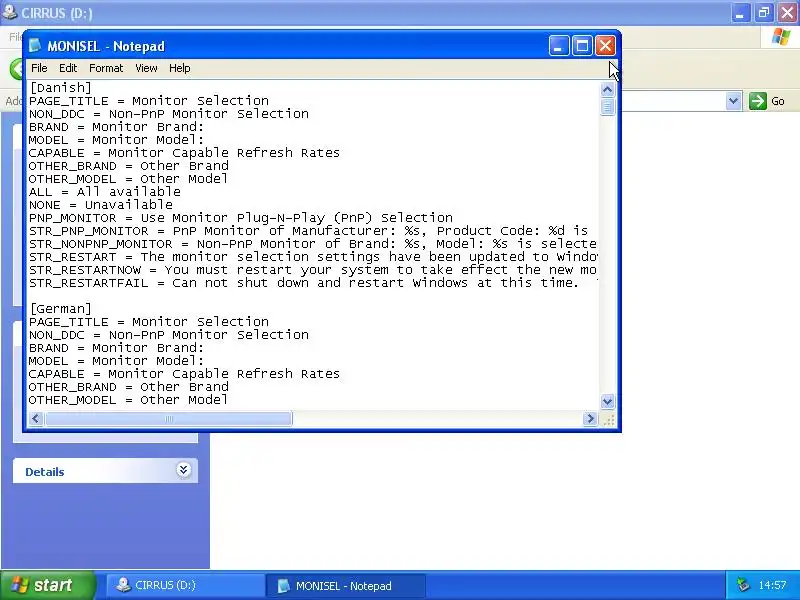Screen dimensions: 800x600
Task: Click the drive icon in CIRRUS title bar
Action: [9, 12]
